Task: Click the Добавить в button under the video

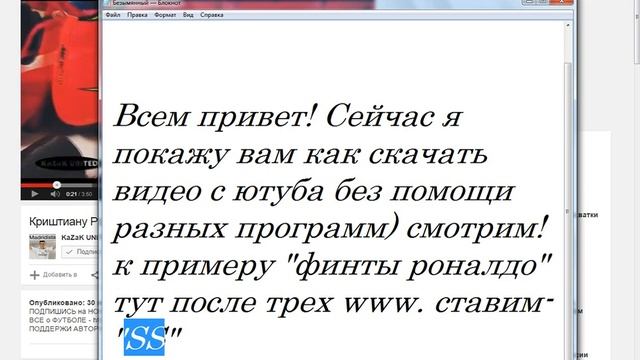Action: point(53,275)
